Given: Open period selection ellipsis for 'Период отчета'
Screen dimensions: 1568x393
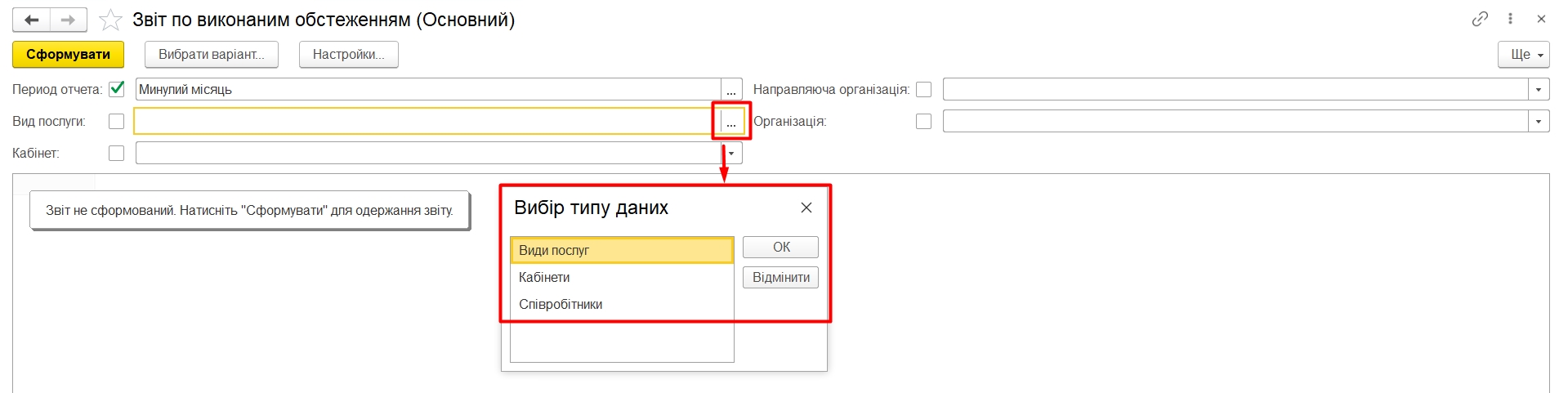Looking at the screenshot, I should point(731,90).
